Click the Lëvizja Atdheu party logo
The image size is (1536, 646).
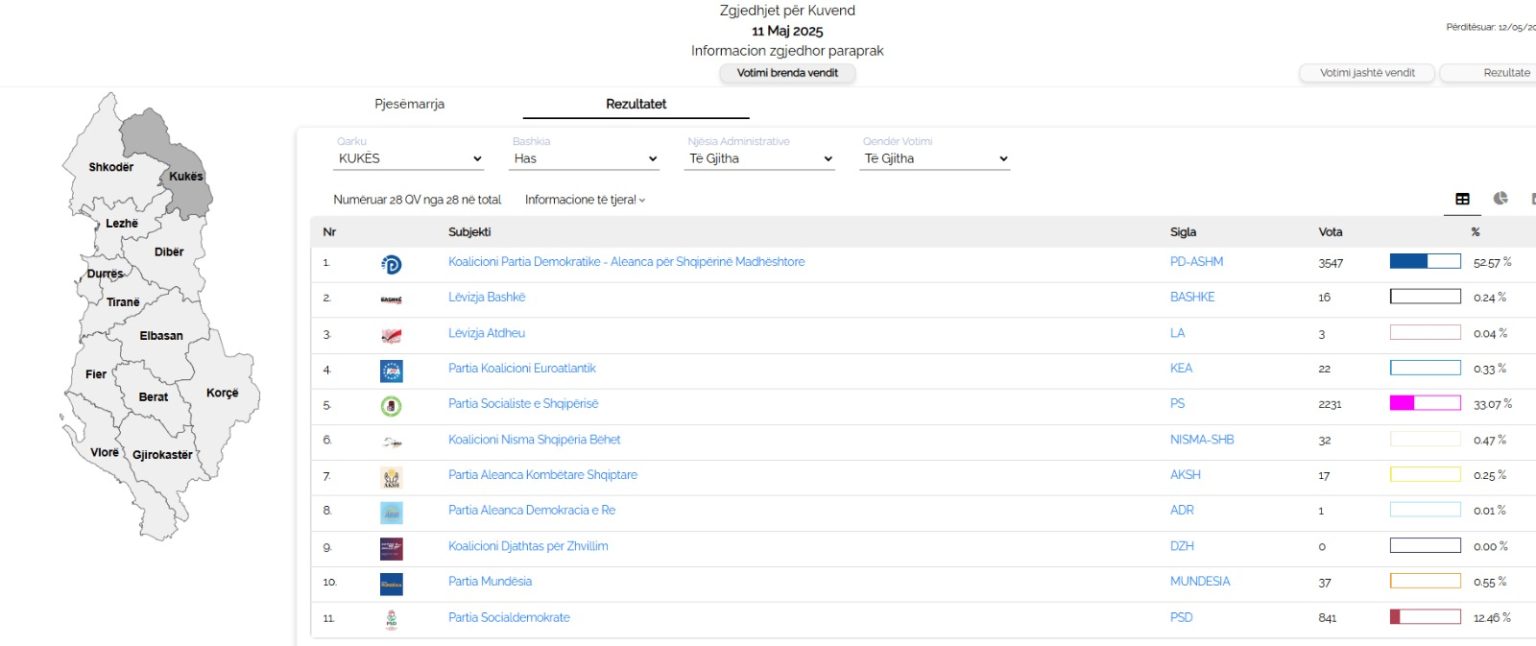tap(391, 335)
